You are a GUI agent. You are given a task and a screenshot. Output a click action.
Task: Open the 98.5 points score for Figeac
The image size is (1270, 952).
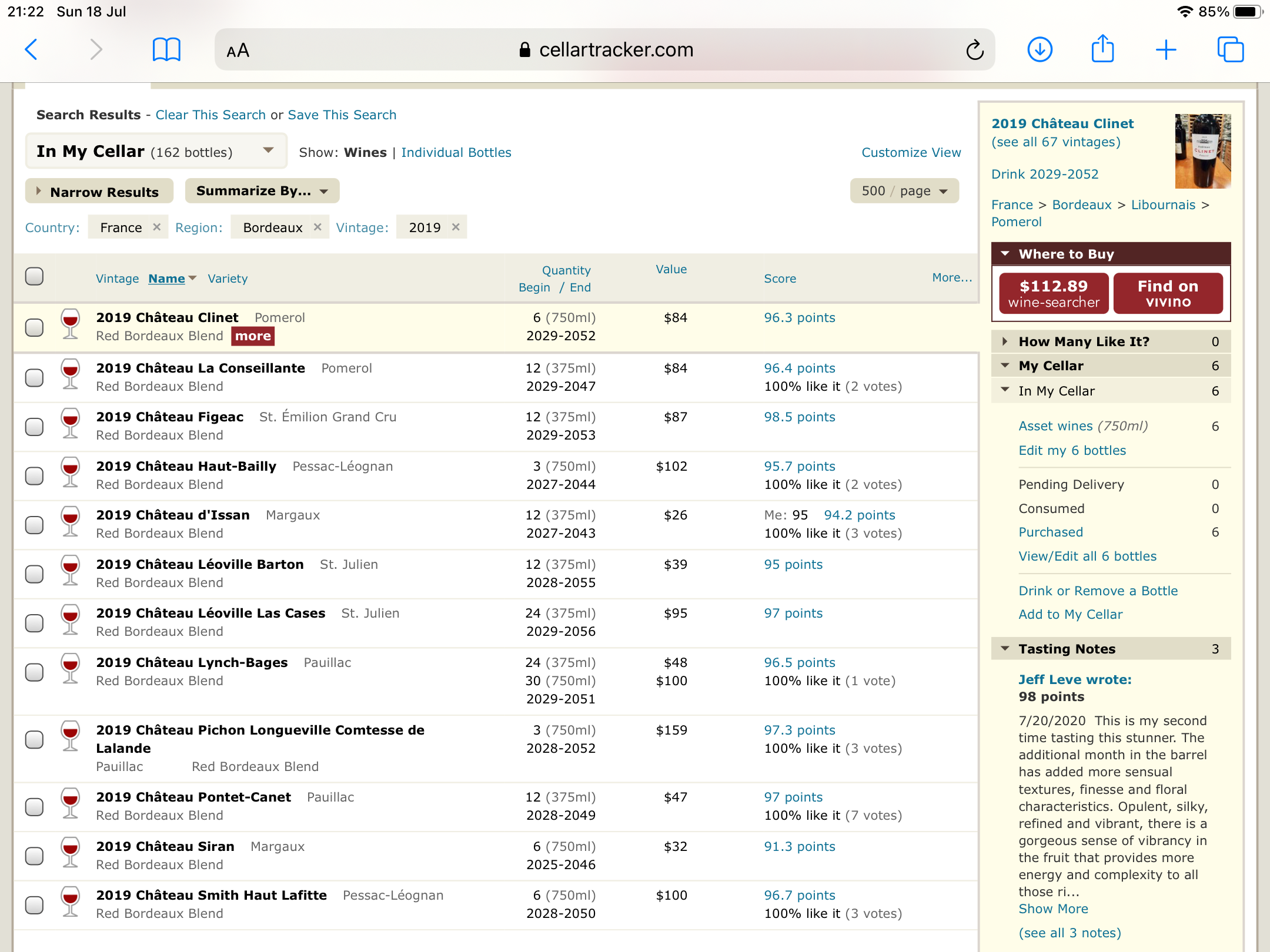tap(800, 417)
